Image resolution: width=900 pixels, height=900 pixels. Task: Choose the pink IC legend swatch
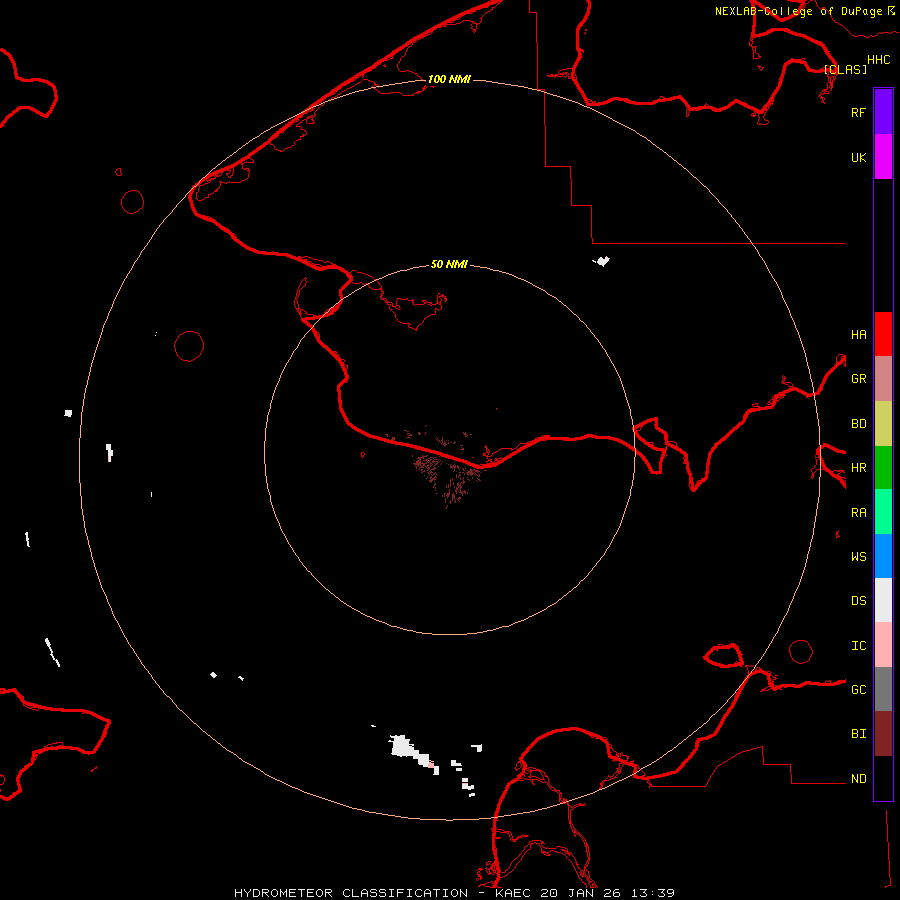[x=883, y=645]
